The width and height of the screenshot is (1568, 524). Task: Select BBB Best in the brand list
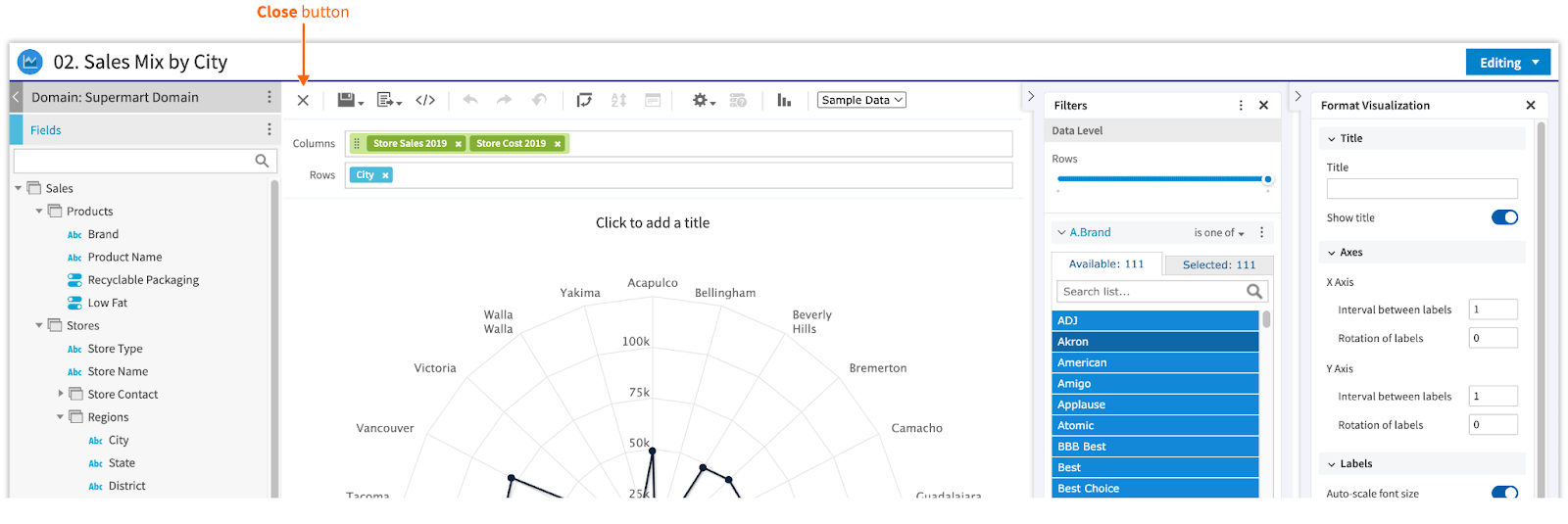pos(1155,447)
